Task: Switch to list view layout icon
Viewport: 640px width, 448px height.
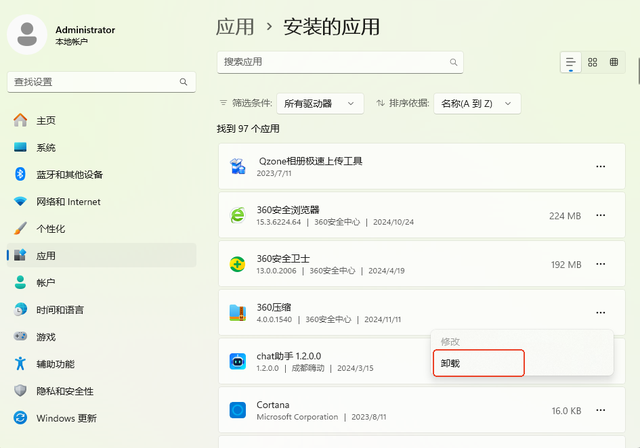Action: click(570, 62)
